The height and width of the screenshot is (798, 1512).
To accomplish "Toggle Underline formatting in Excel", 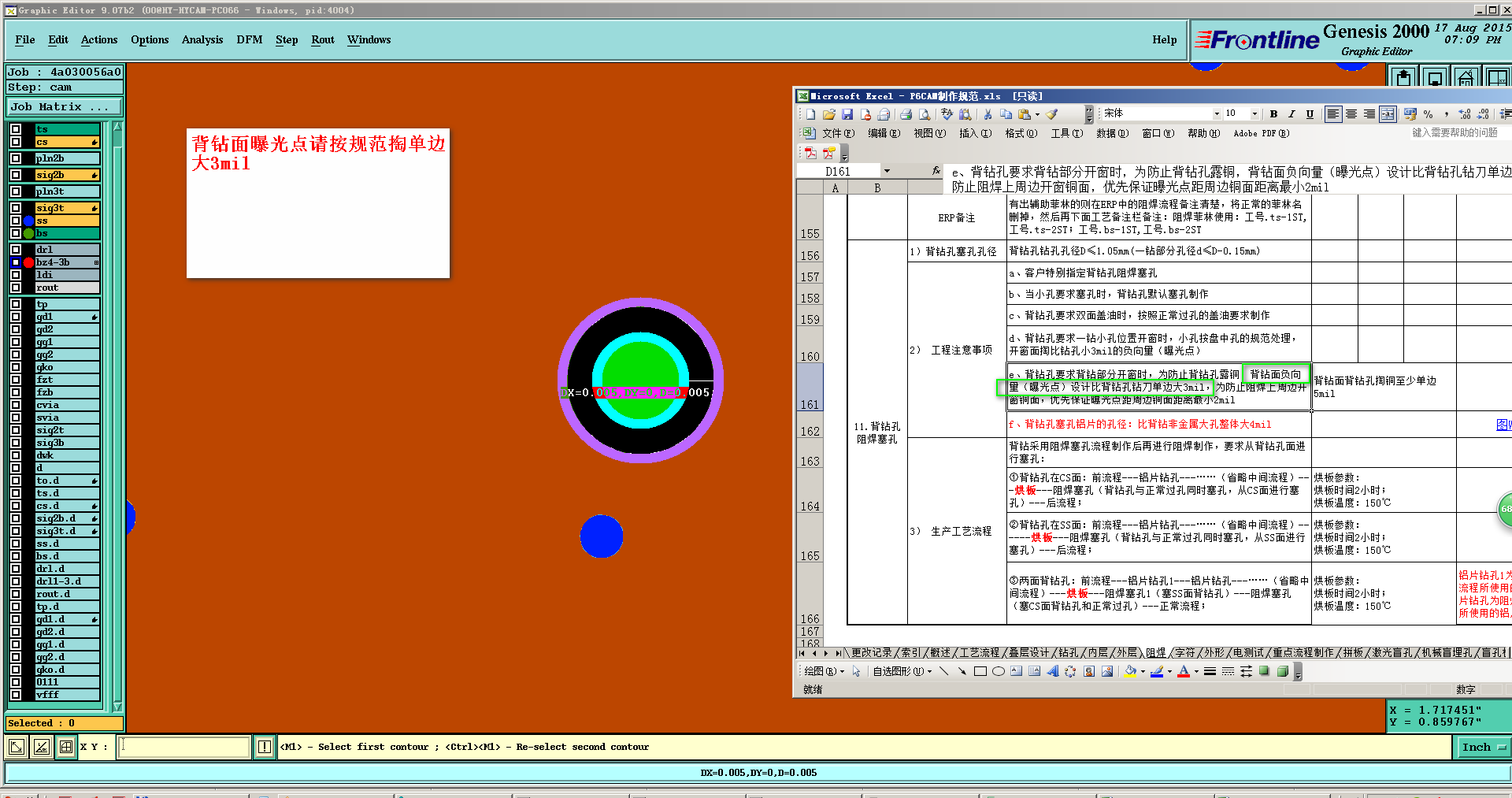I will pyautogui.click(x=1310, y=114).
